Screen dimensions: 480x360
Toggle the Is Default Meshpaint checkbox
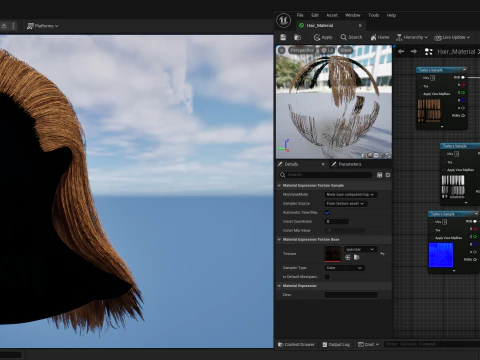click(x=327, y=277)
